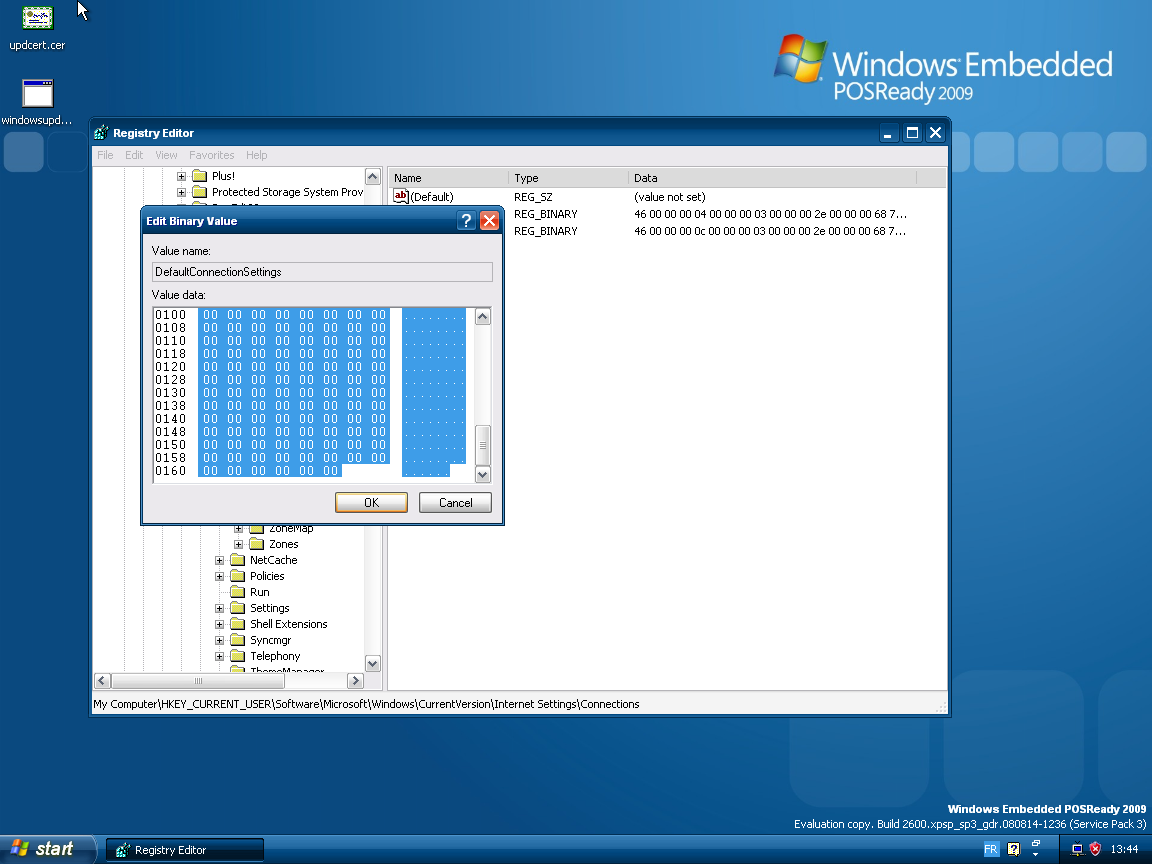Expand the NetCache tree node
Image resolution: width=1152 pixels, height=864 pixels.
(x=219, y=561)
